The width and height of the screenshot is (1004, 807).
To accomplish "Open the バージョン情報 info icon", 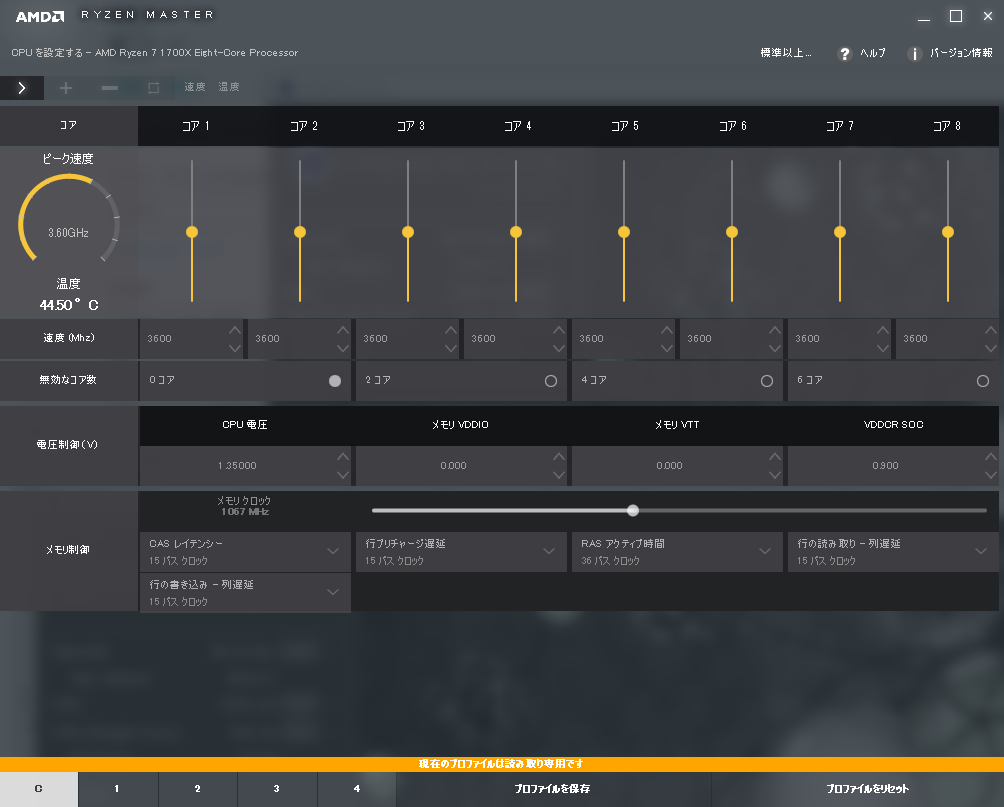I will click(914, 54).
